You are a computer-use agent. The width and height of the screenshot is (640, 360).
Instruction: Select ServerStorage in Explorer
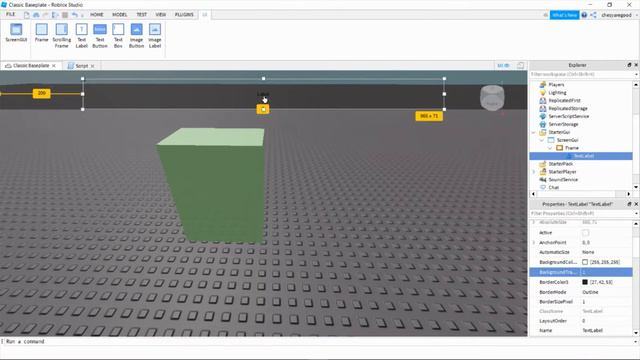(x=563, y=124)
